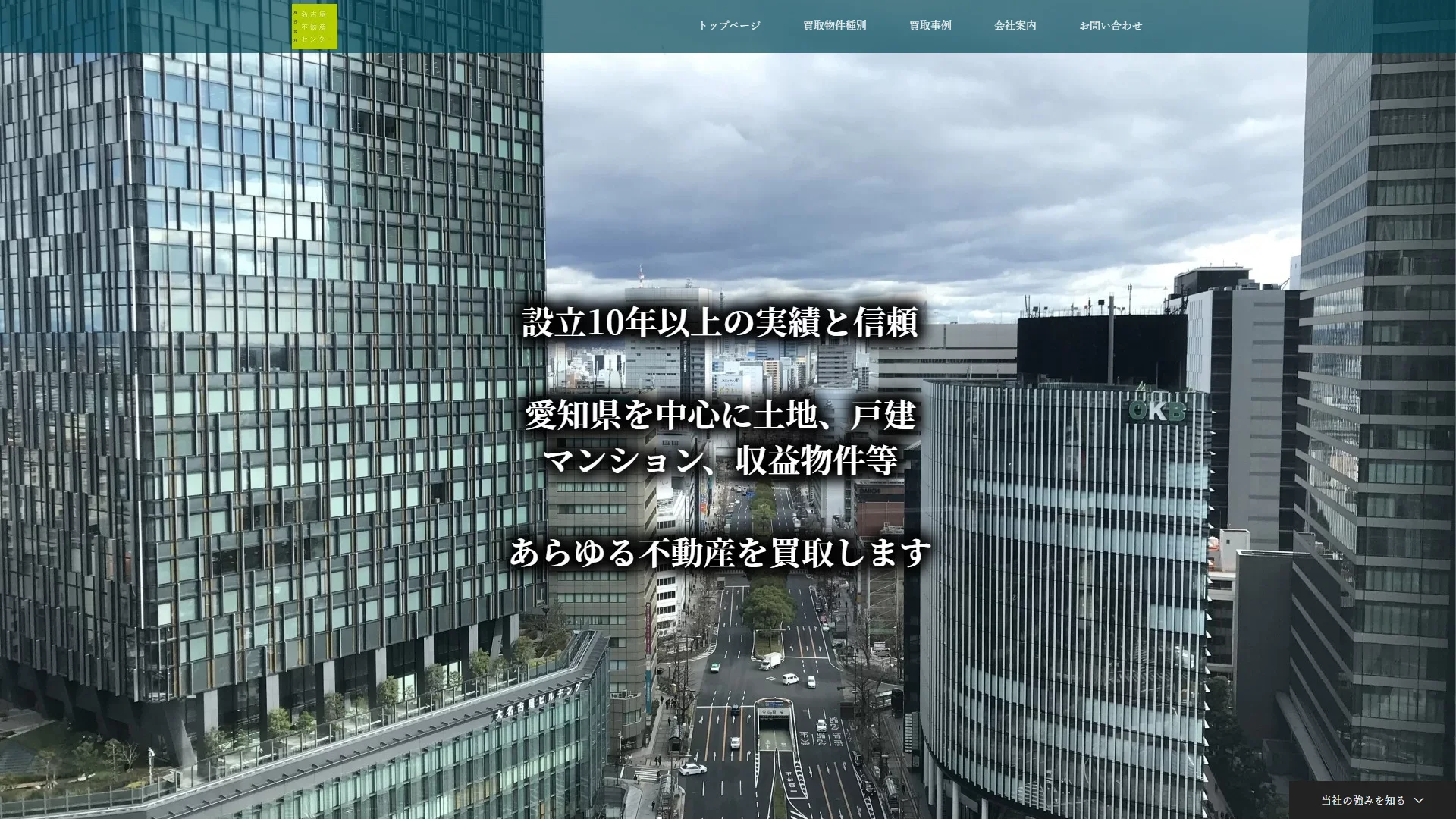The height and width of the screenshot is (819, 1456).
Task: Open the 買取物件種別 menu item
Action: [x=834, y=26]
